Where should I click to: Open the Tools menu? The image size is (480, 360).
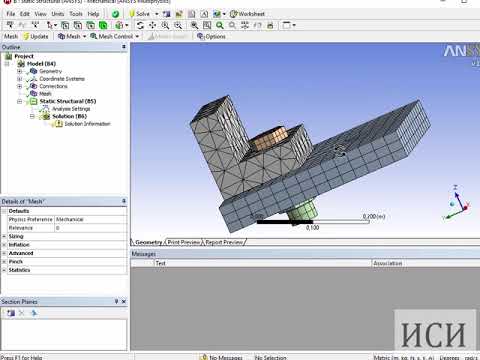(x=76, y=14)
